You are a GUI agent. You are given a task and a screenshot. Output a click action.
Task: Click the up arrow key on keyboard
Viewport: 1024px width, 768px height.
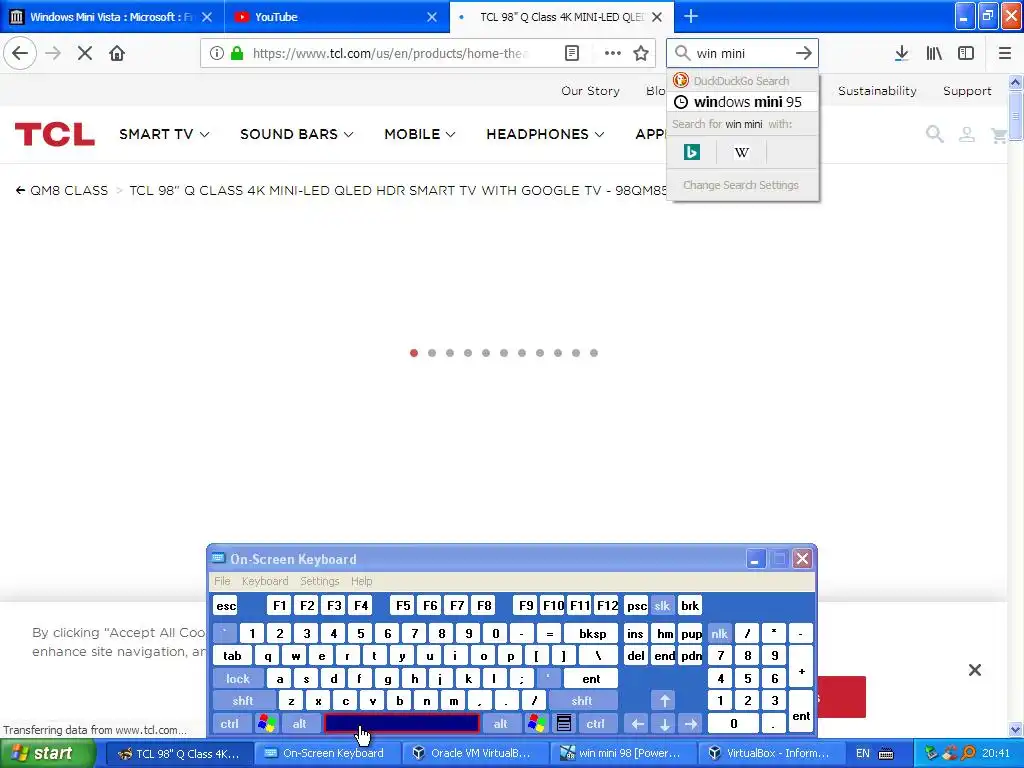(664, 701)
